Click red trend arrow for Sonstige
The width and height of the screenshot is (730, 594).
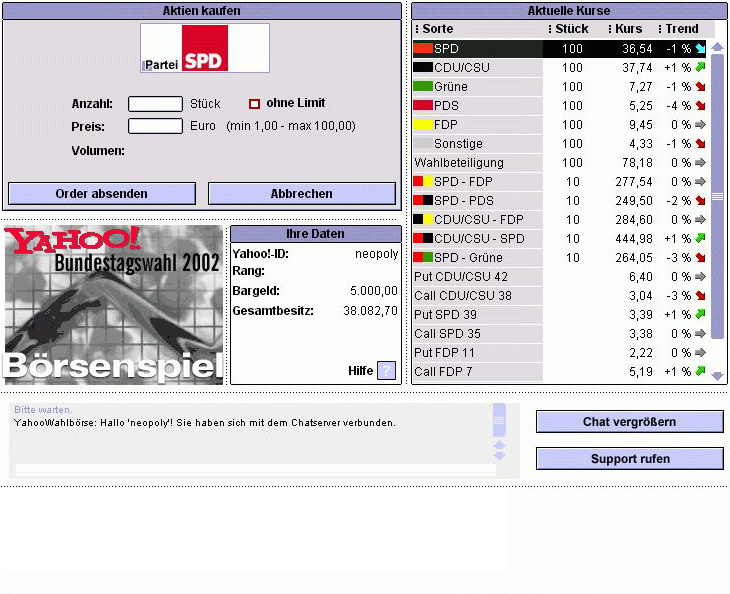click(700, 143)
